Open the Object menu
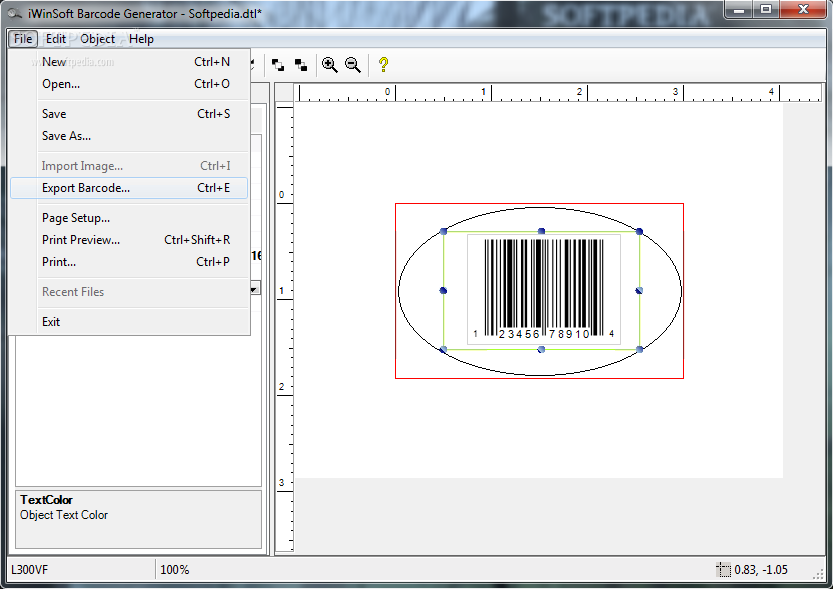Screen dimensions: 833x589 tap(97, 39)
